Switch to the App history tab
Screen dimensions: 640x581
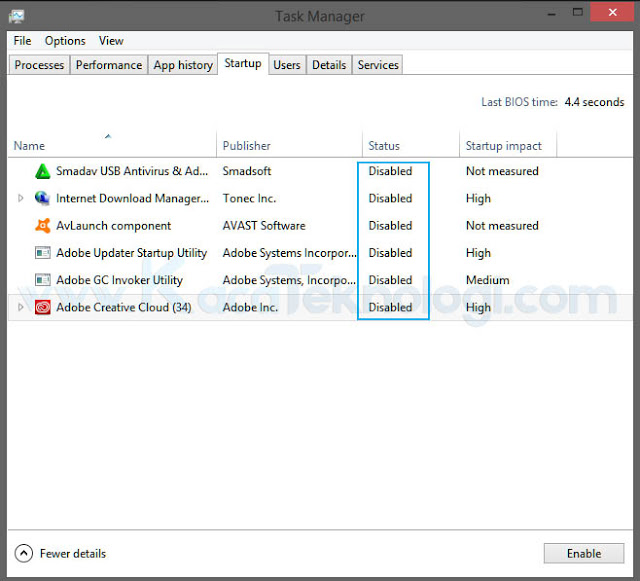pos(183,65)
